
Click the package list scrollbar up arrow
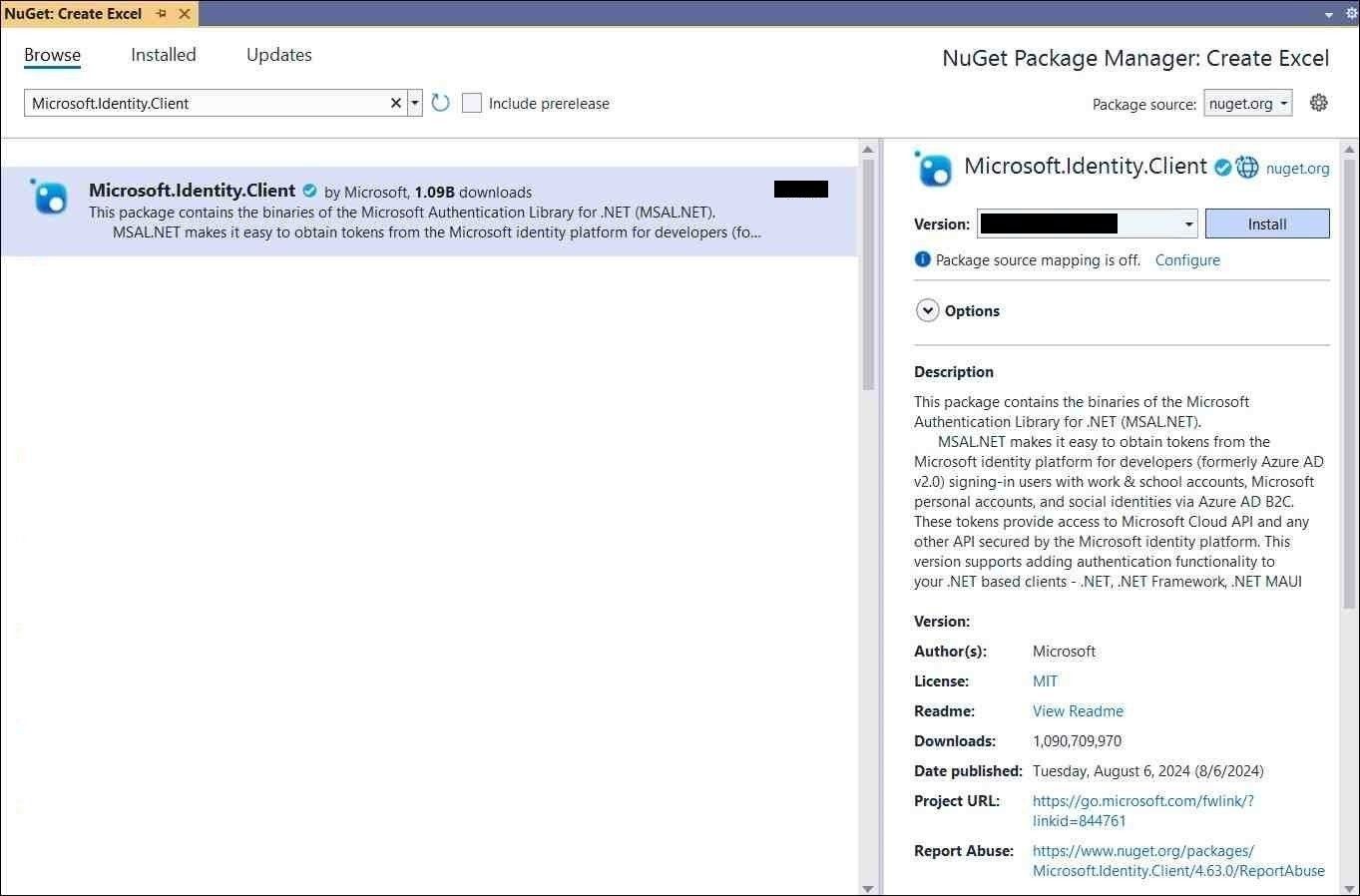pos(867,150)
